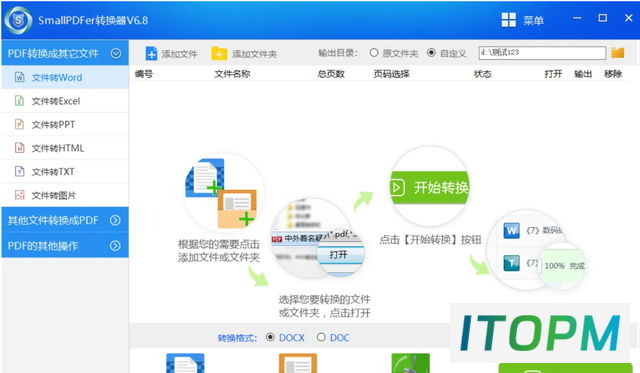Open the output folder browse icon
This screenshot has width=640, height=373.
618,52
